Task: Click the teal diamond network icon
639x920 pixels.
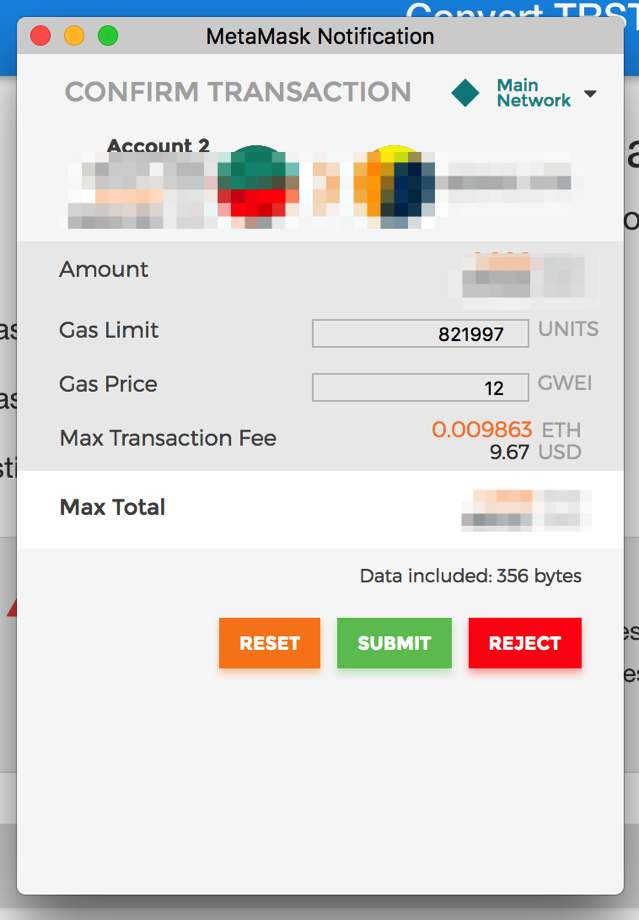Action: 465,93
